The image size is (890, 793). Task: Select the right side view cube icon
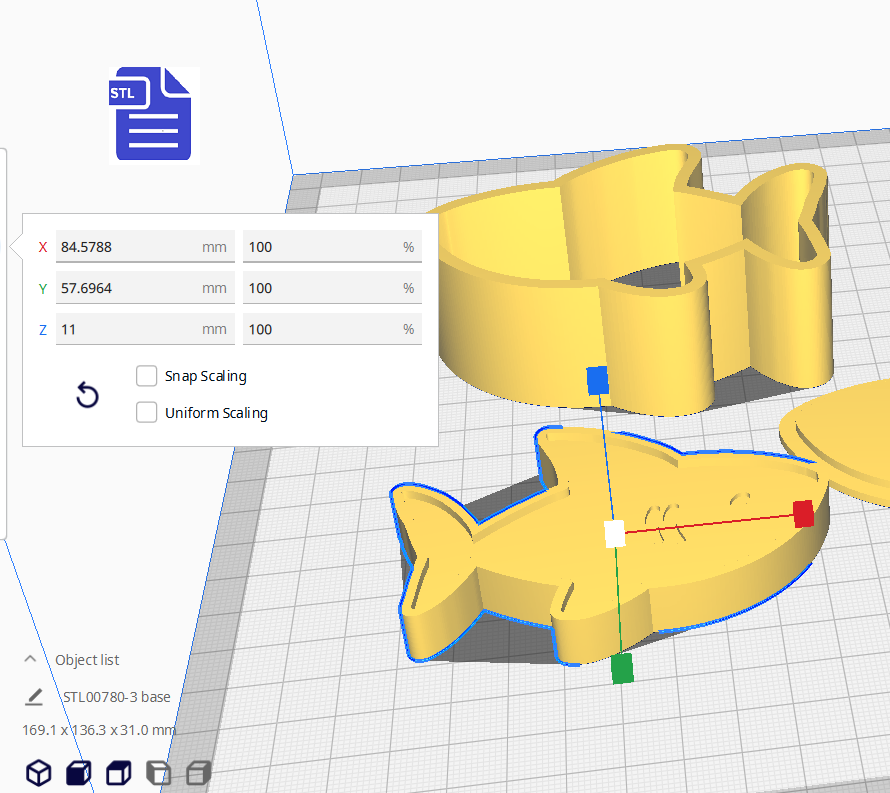(198, 772)
